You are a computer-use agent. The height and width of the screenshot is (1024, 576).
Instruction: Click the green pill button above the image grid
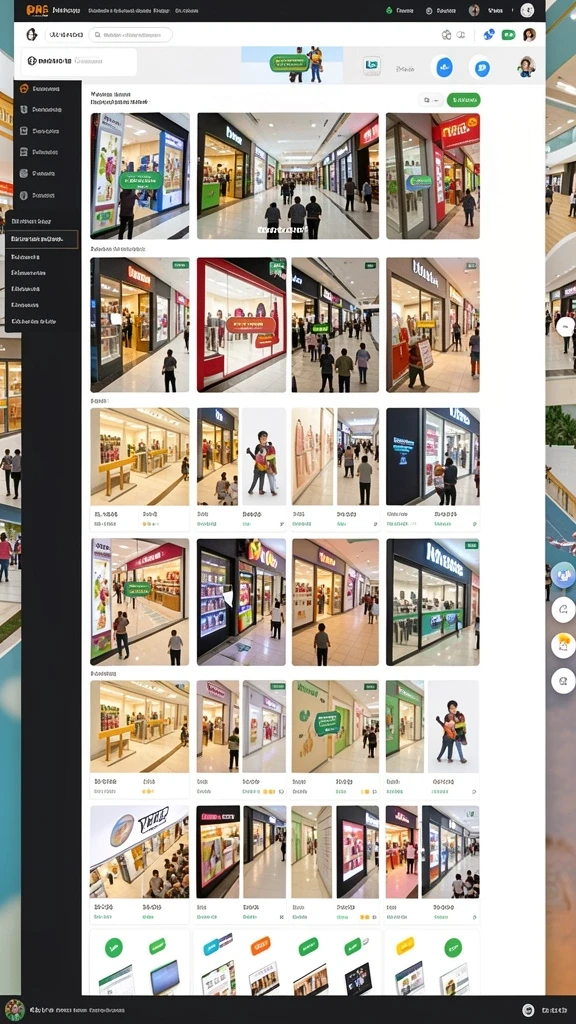point(464,100)
